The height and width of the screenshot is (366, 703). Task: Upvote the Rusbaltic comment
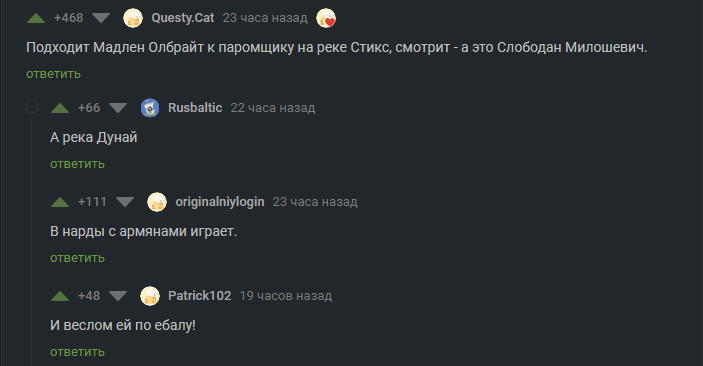60,108
